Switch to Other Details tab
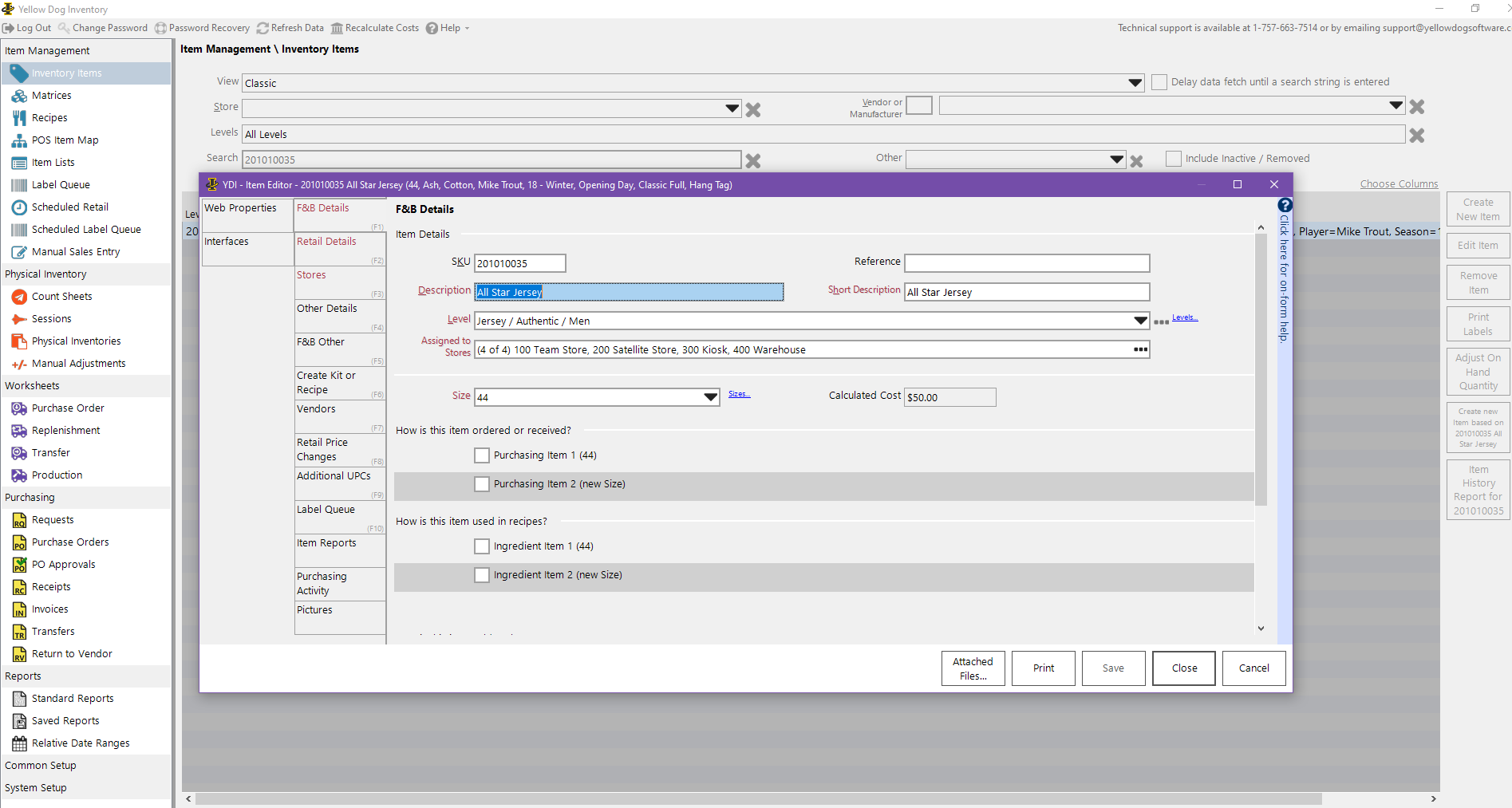 (340, 316)
